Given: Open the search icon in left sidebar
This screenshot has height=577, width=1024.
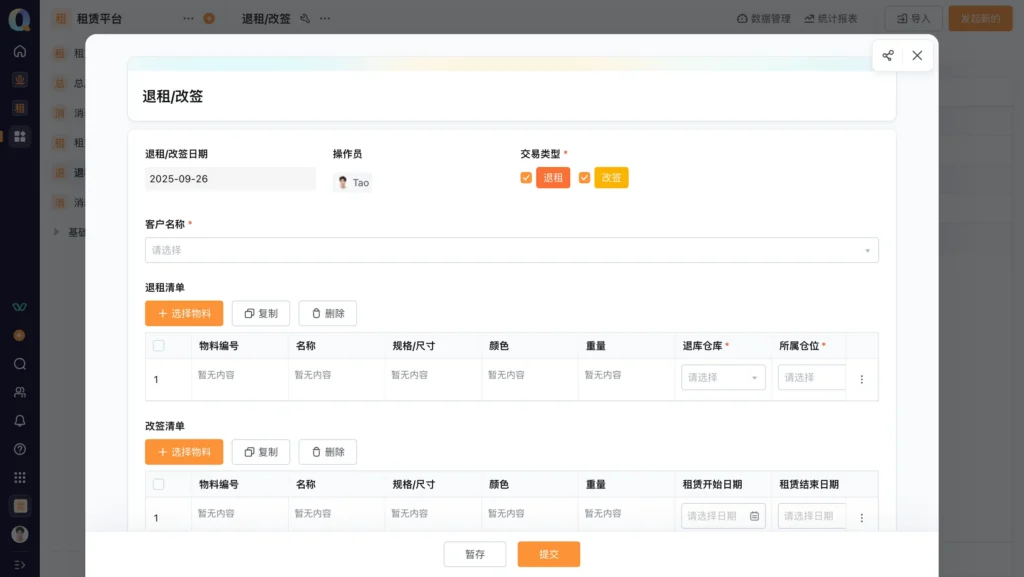Looking at the screenshot, I should pos(20,364).
